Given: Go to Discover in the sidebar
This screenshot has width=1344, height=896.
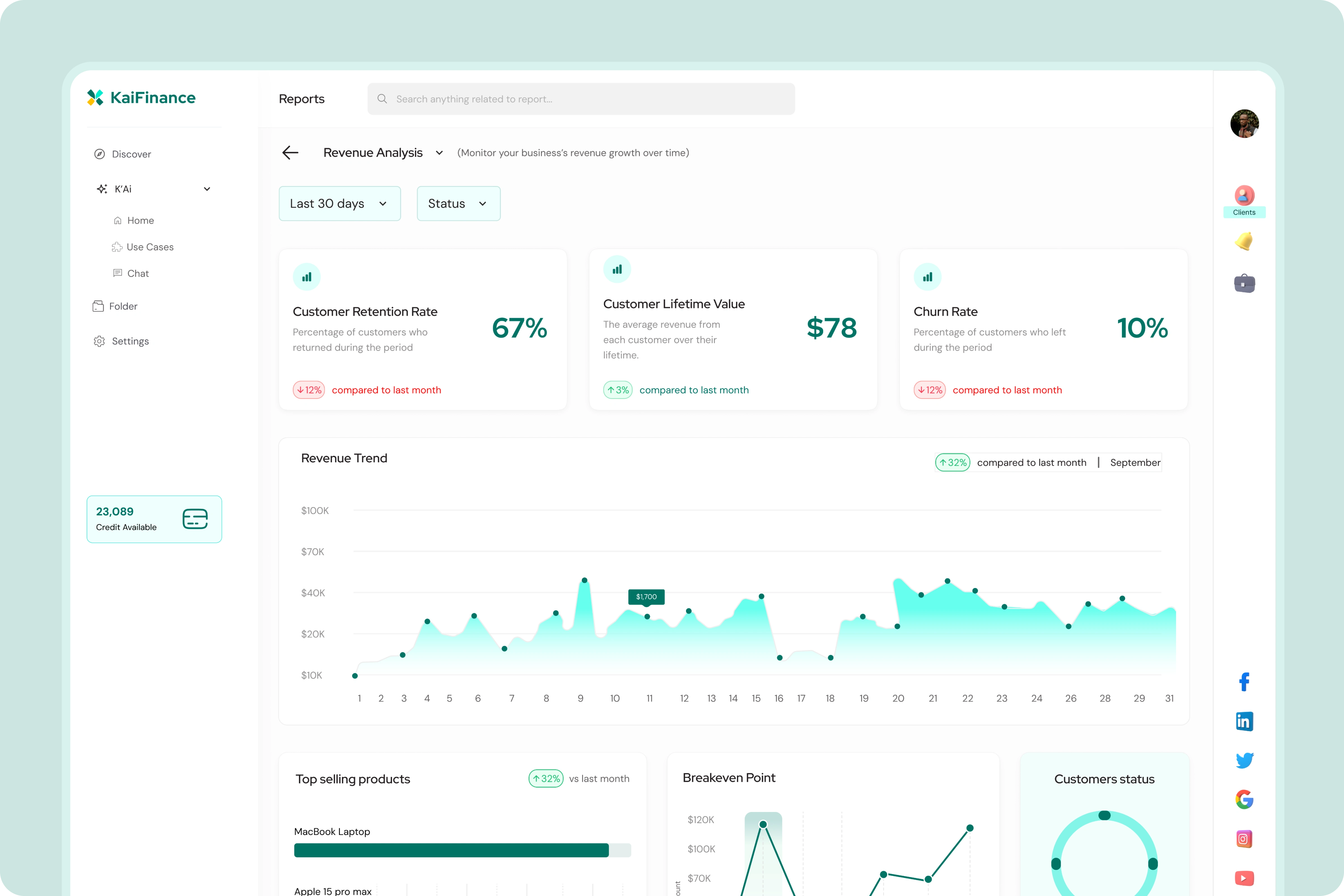Looking at the screenshot, I should [131, 154].
